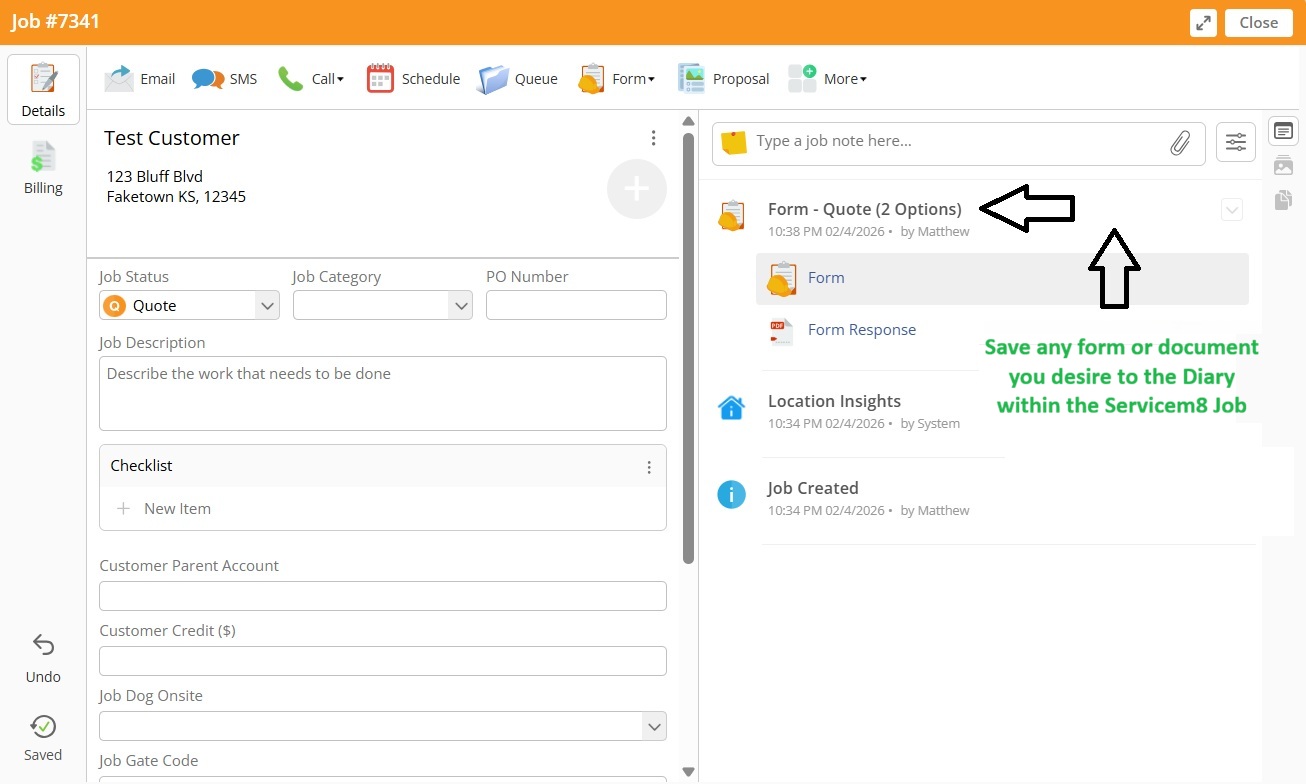1306x784 pixels.
Task: Click the Job Created info icon
Action: [732, 494]
